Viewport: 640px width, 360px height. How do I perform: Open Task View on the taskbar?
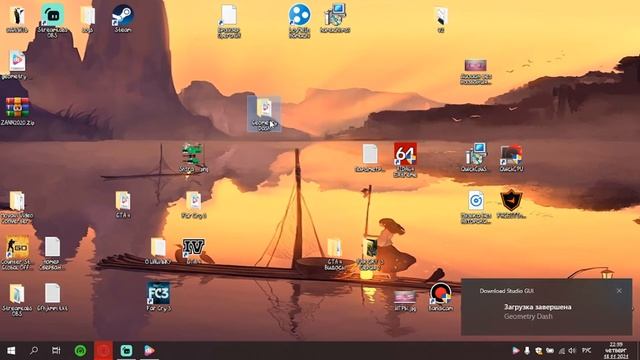point(56,351)
